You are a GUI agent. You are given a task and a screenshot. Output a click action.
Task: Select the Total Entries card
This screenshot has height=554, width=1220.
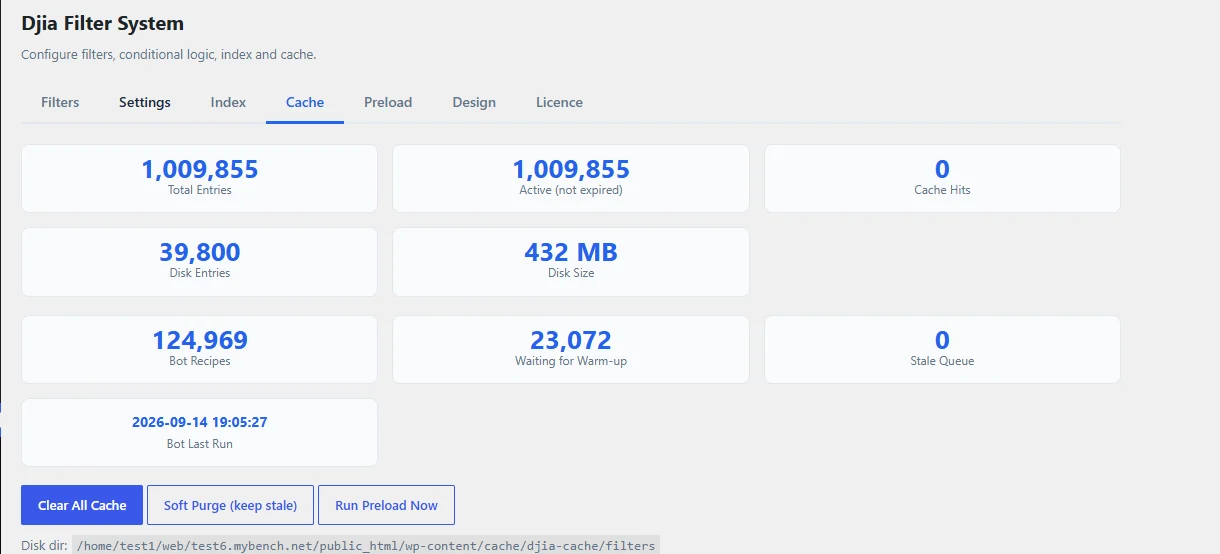pyautogui.click(x=199, y=178)
